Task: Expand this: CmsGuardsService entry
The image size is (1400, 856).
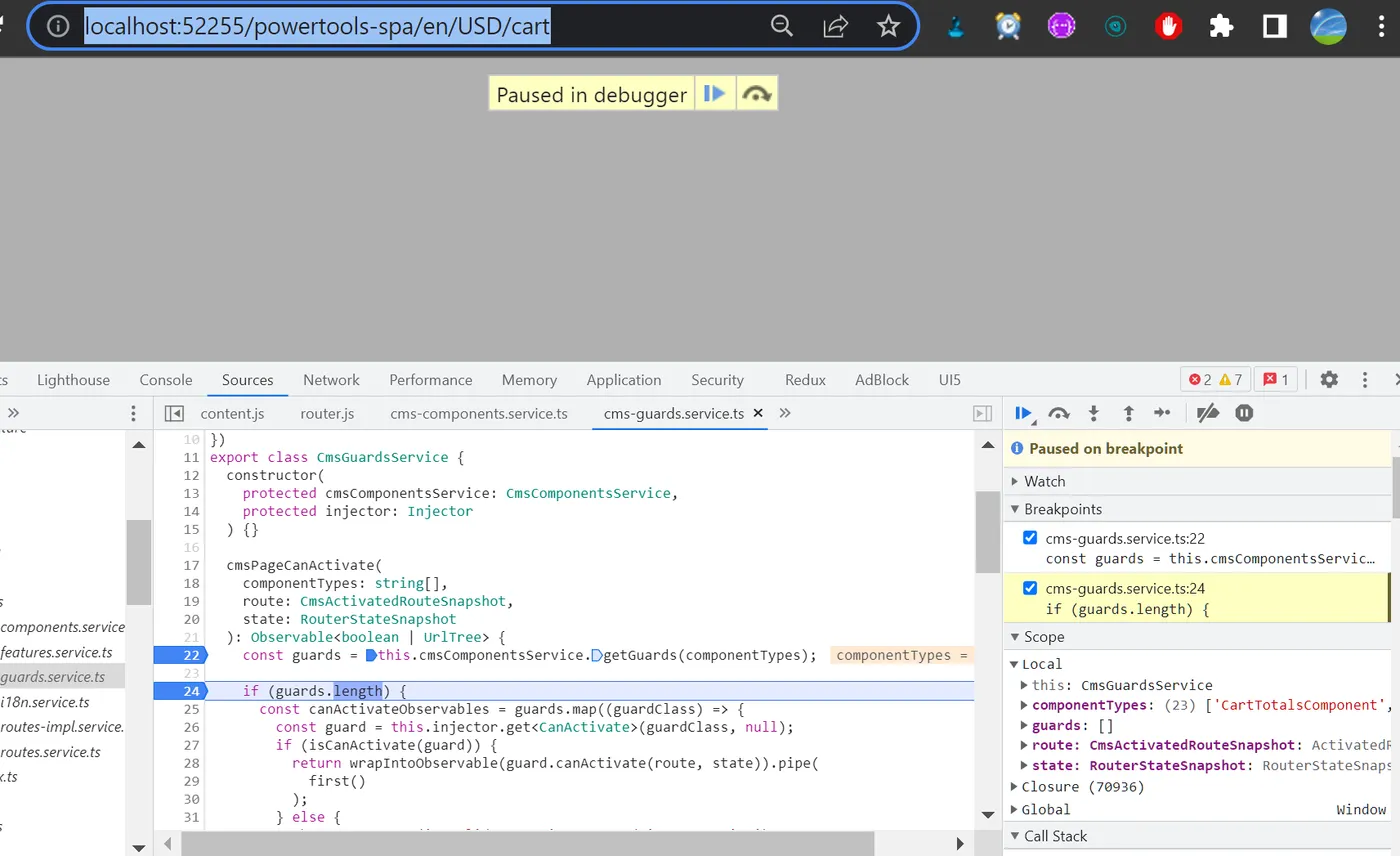Action: 1024,685
